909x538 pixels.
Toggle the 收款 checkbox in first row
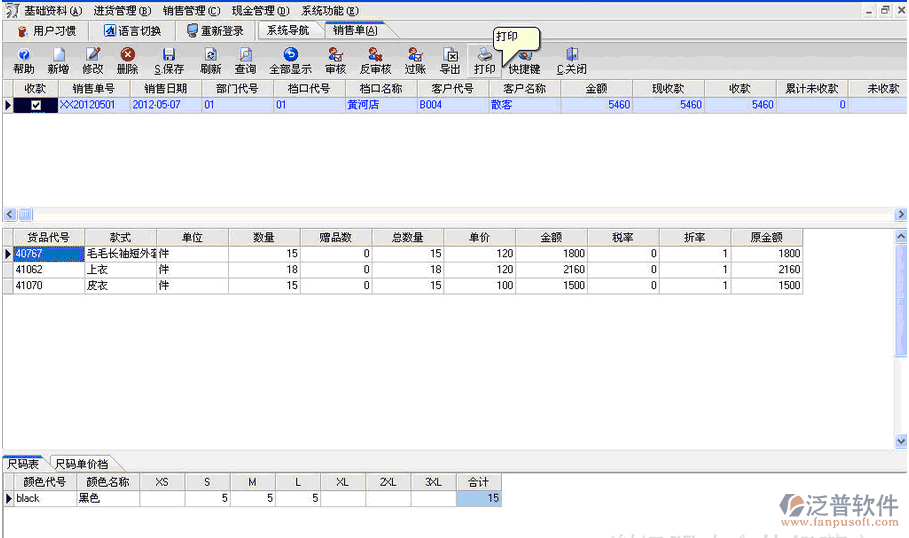coord(36,105)
